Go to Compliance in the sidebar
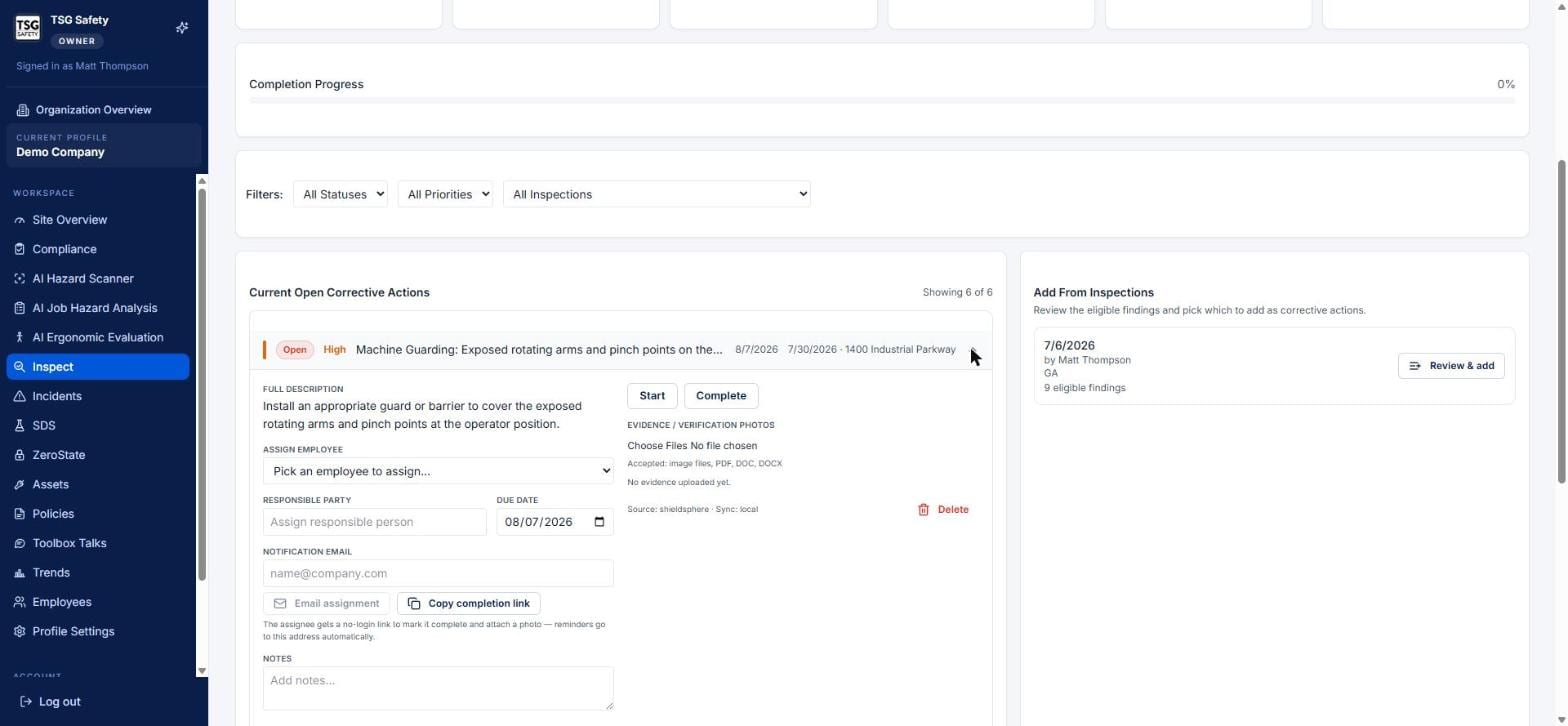The height and width of the screenshot is (726, 1568). [98, 249]
